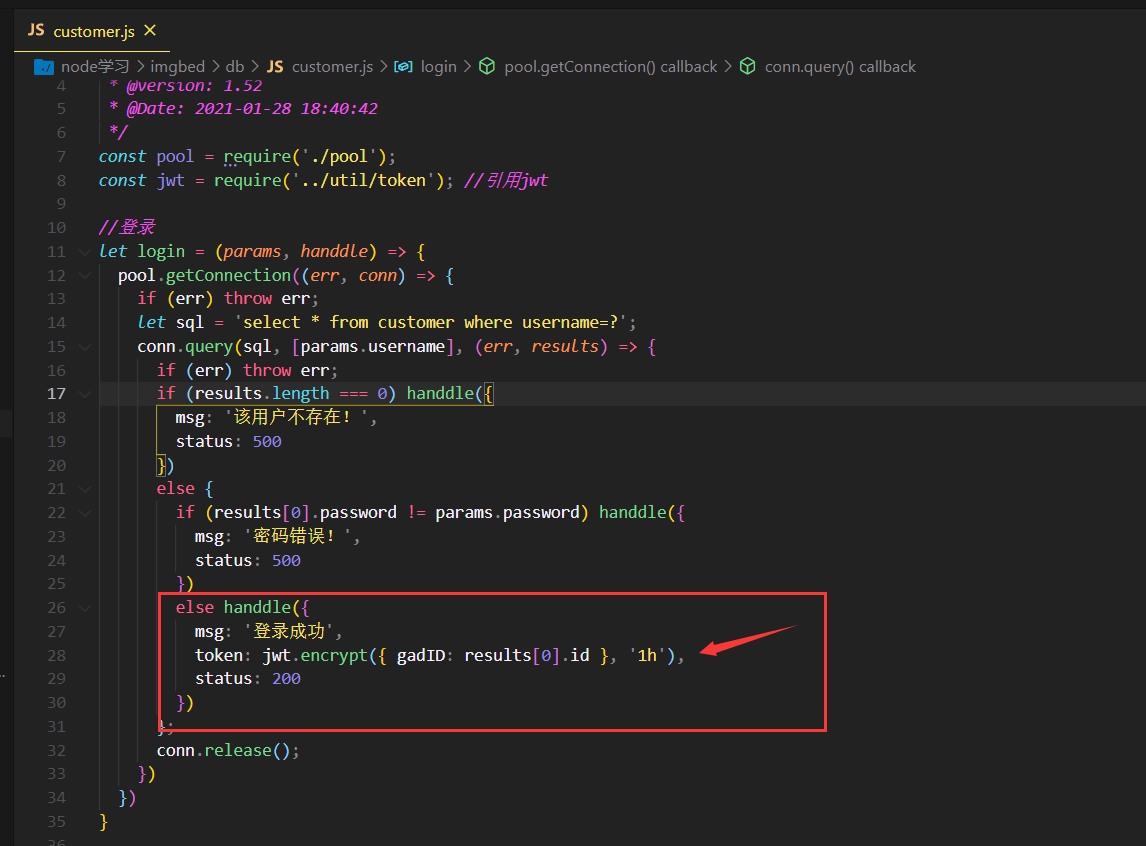Screen dimensions: 1146x846
Task: Open pool.getConnection() callback breadcrumb
Action: [611, 66]
